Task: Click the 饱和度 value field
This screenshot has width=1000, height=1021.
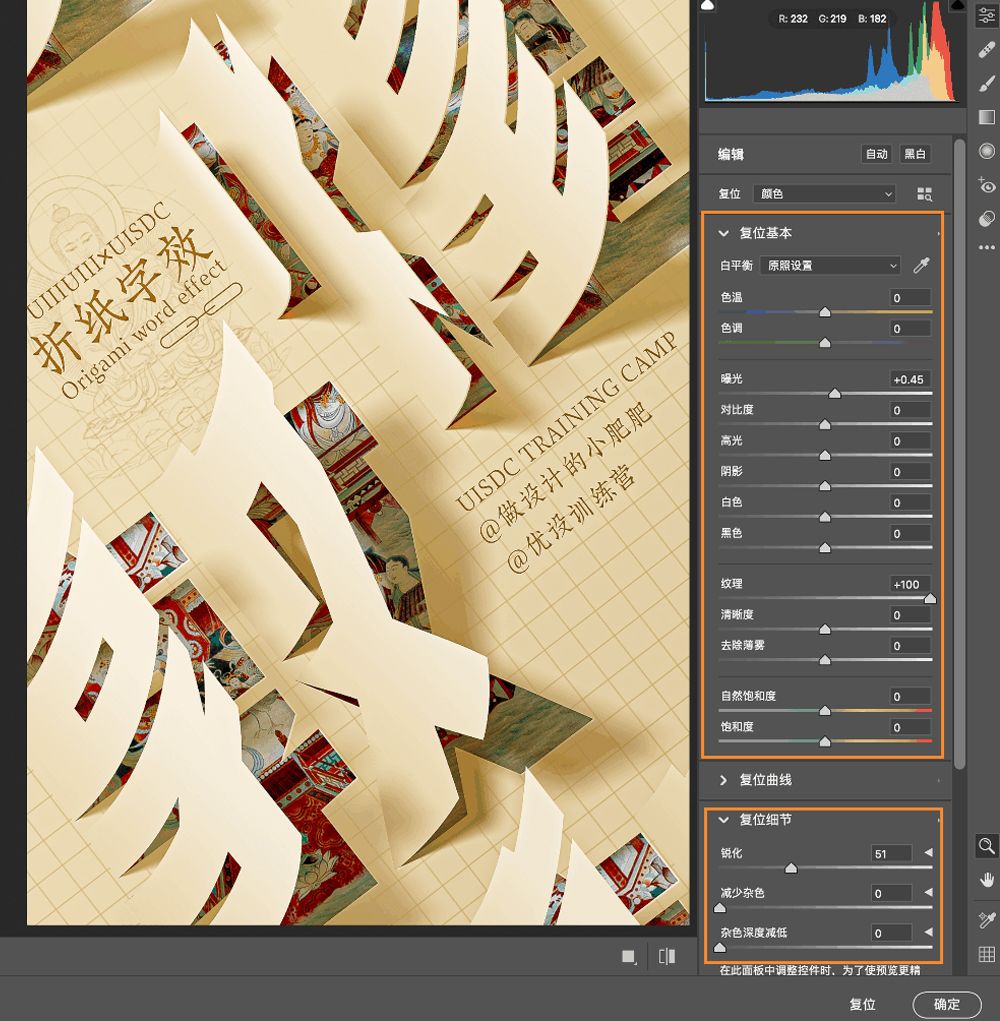Action: pos(910,727)
